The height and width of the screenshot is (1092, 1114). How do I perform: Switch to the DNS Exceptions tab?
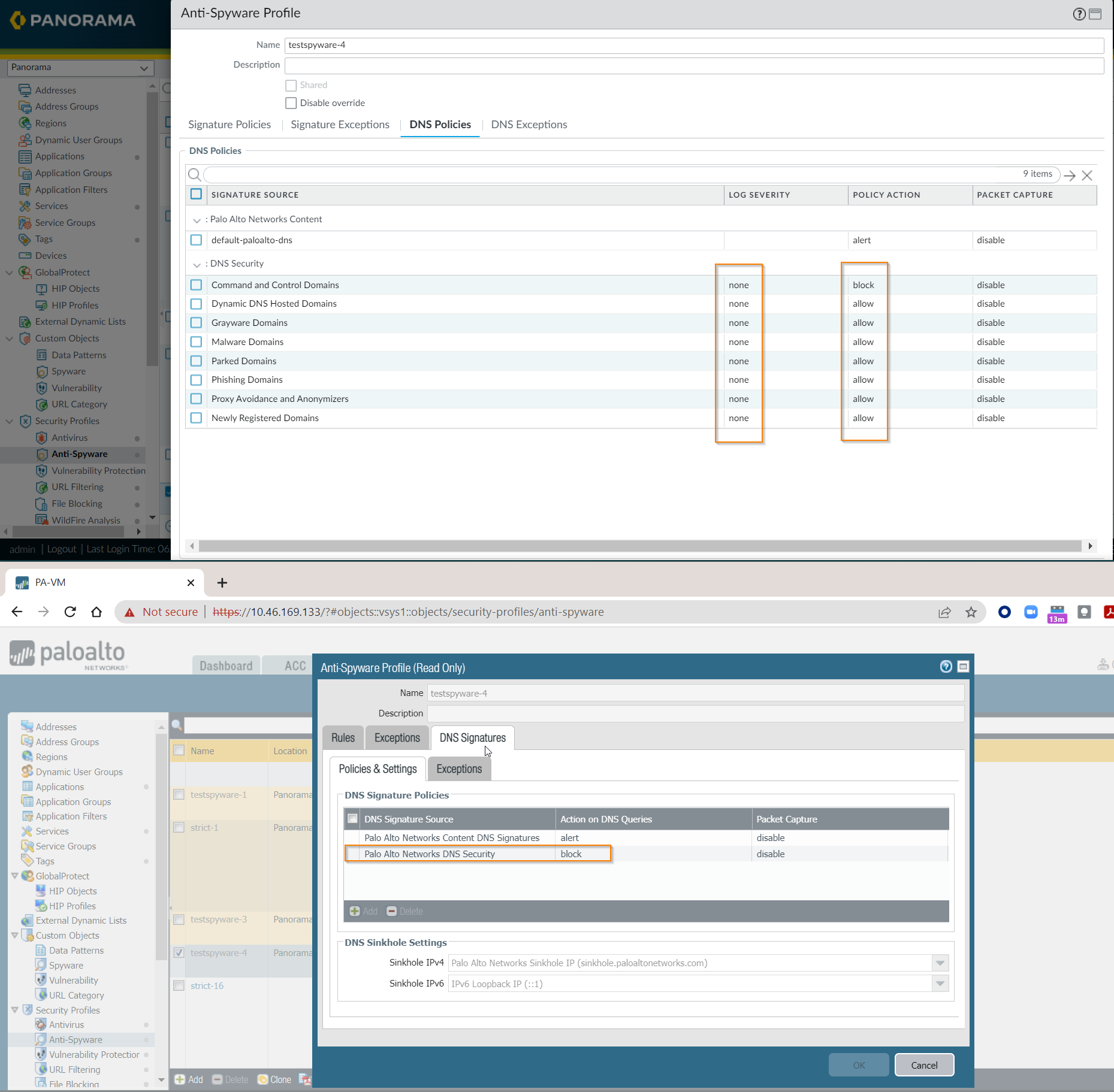click(529, 125)
